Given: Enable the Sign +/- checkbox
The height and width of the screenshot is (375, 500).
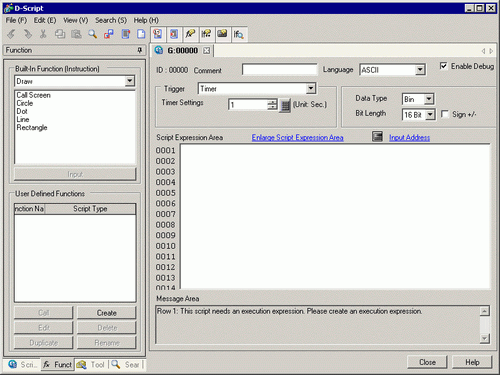Looking at the screenshot, I should click(x=445, y=114).
